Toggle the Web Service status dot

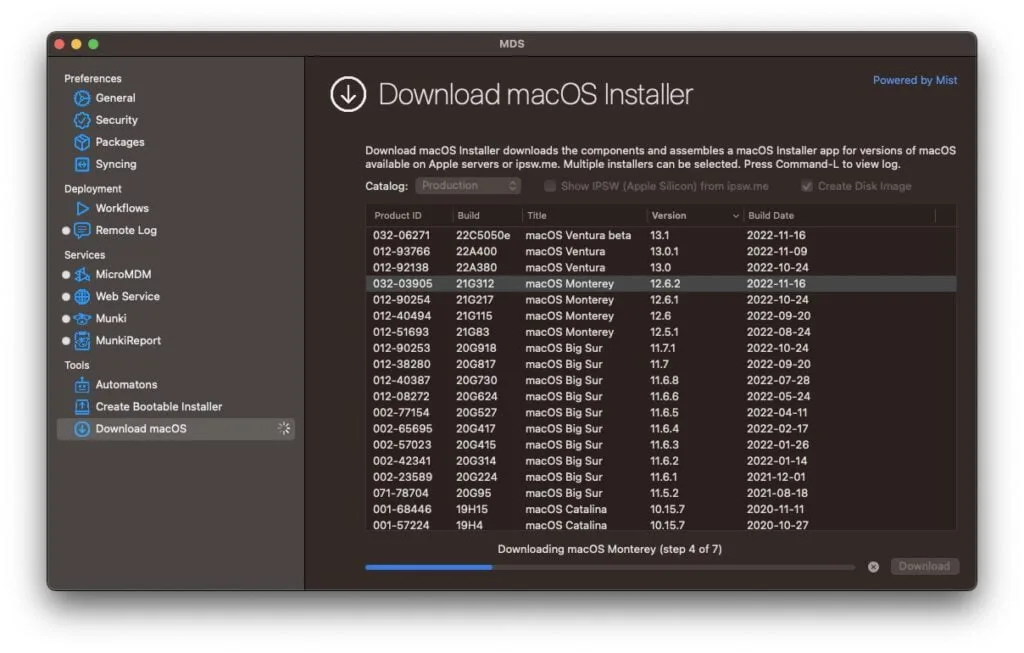click(66, 296)
